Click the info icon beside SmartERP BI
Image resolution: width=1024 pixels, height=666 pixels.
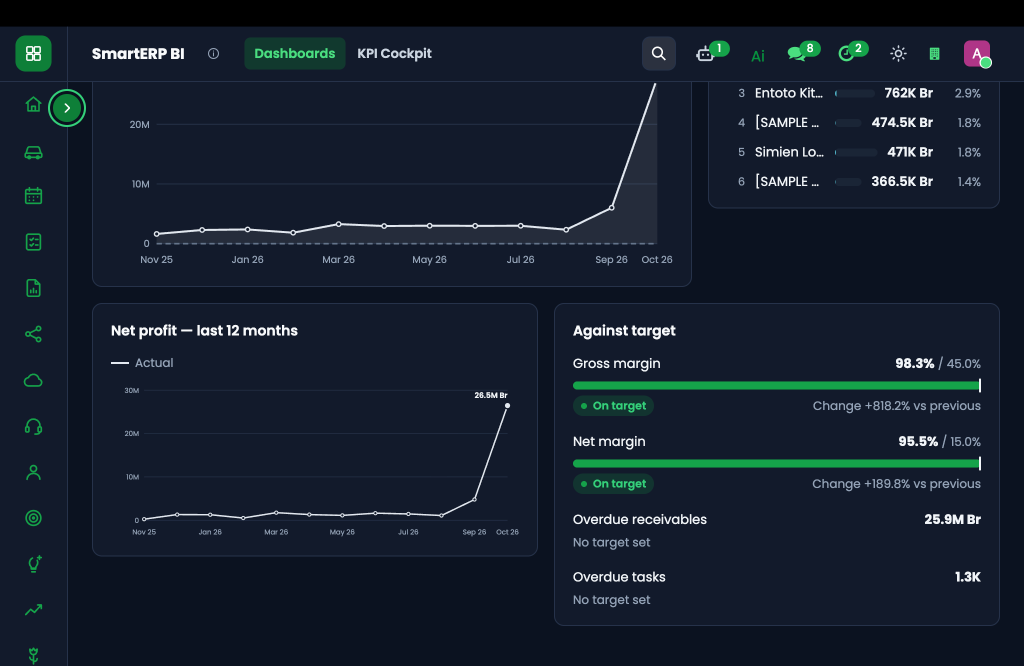(x=214, y=54)
